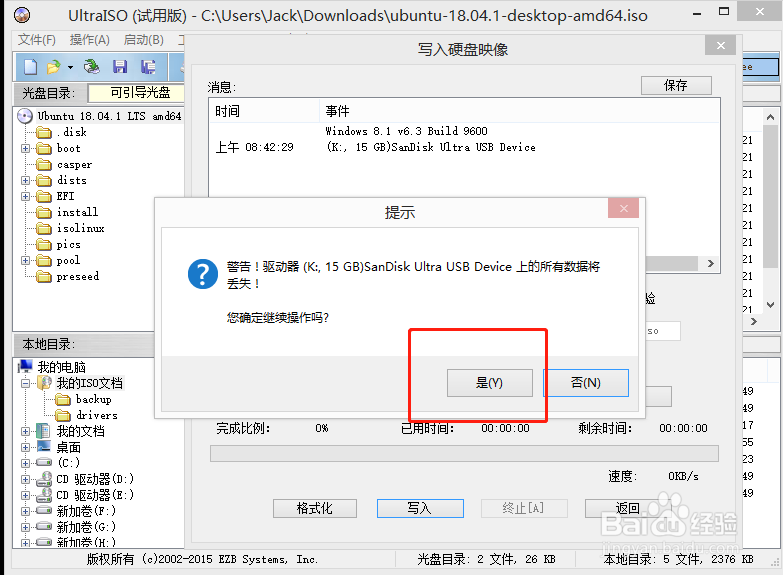Image resolution: width=783 pixels, height=575 pixels.
Task: Expand the boot folder node
Action: tap(25, 148)
